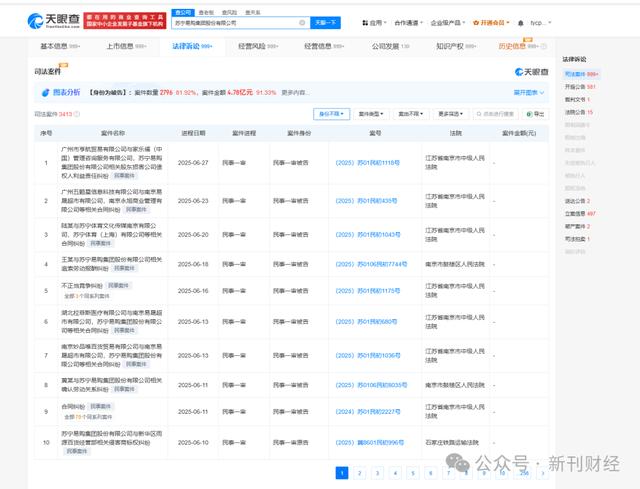Open the 身份不限 filter dropdown
640x489 pixels.
point(331,114)
